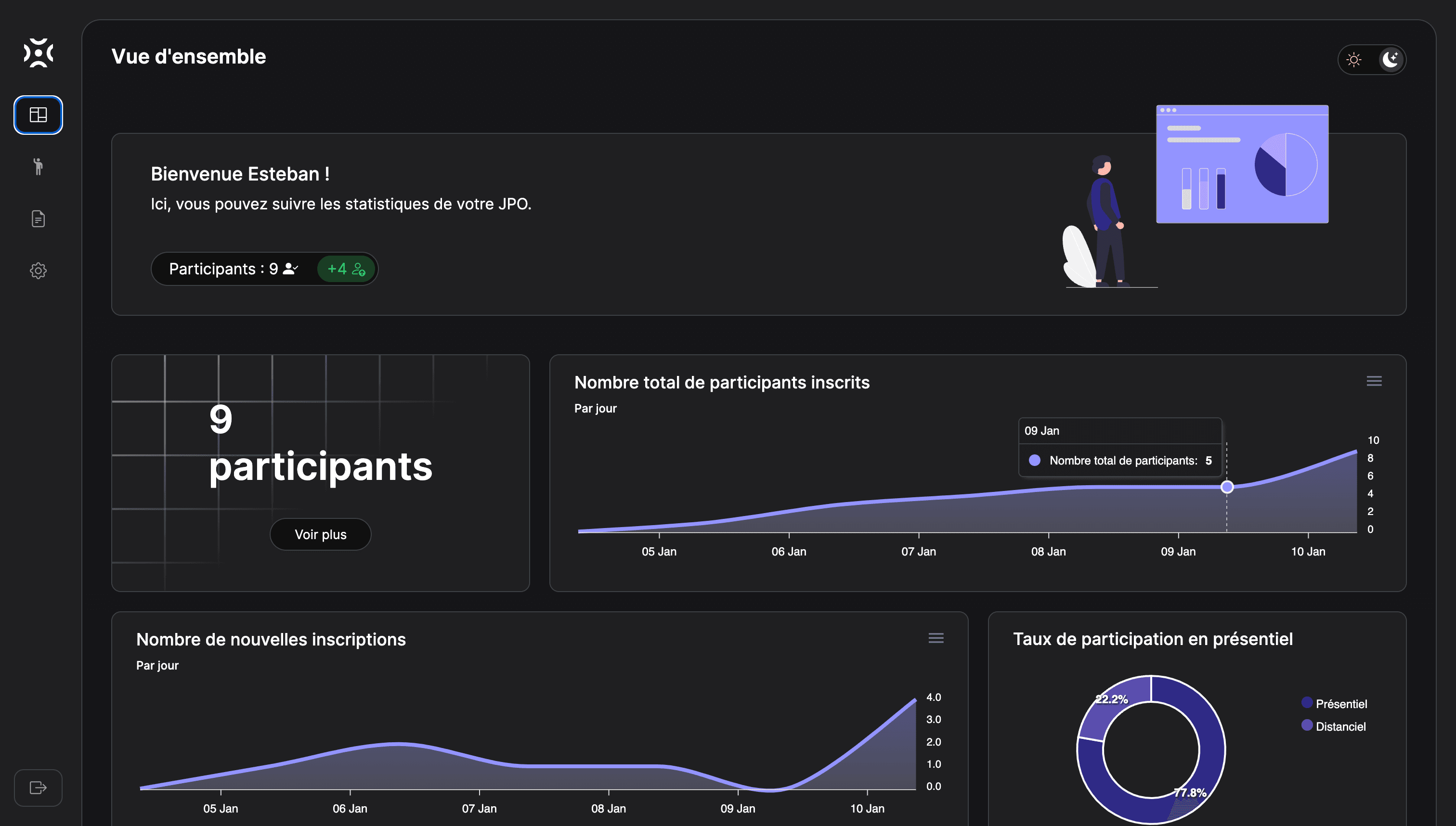
Task: Click 'Vue d'ensemble' page title
Action: tap(189, 57)
